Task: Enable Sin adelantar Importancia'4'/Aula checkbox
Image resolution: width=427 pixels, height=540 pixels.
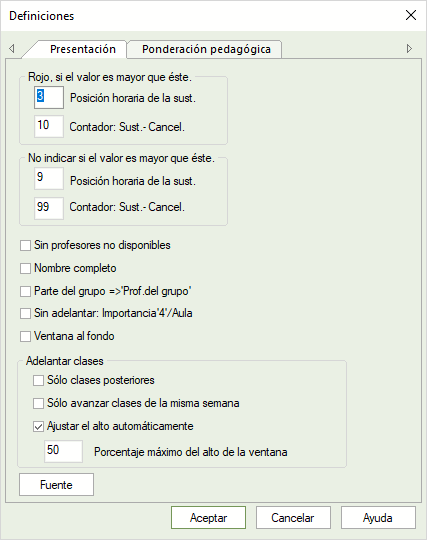Action: (x=25, y=313)
